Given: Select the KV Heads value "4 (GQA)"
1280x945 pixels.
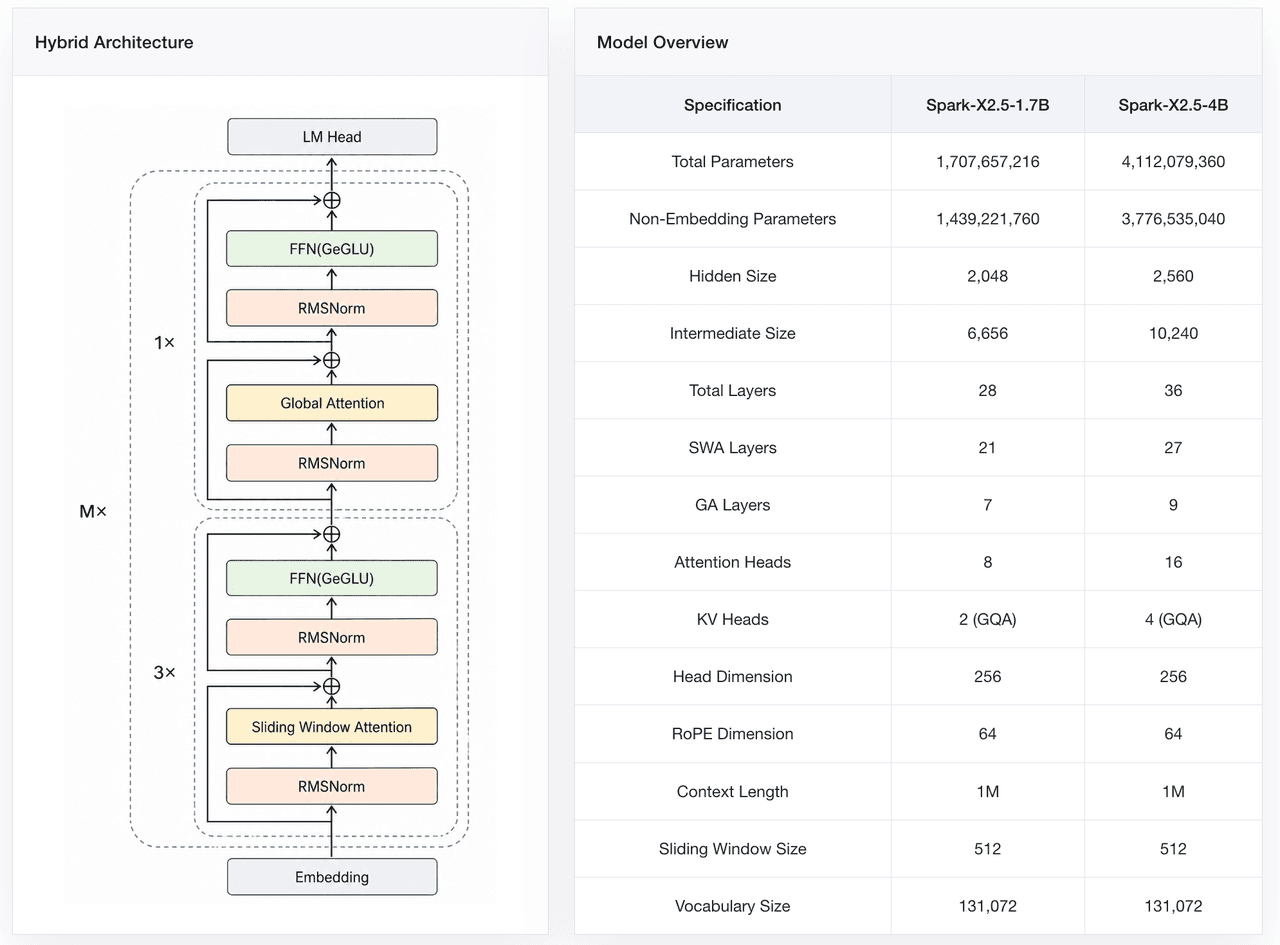Looking at the screenshot, I should (x=1173, y=619).
